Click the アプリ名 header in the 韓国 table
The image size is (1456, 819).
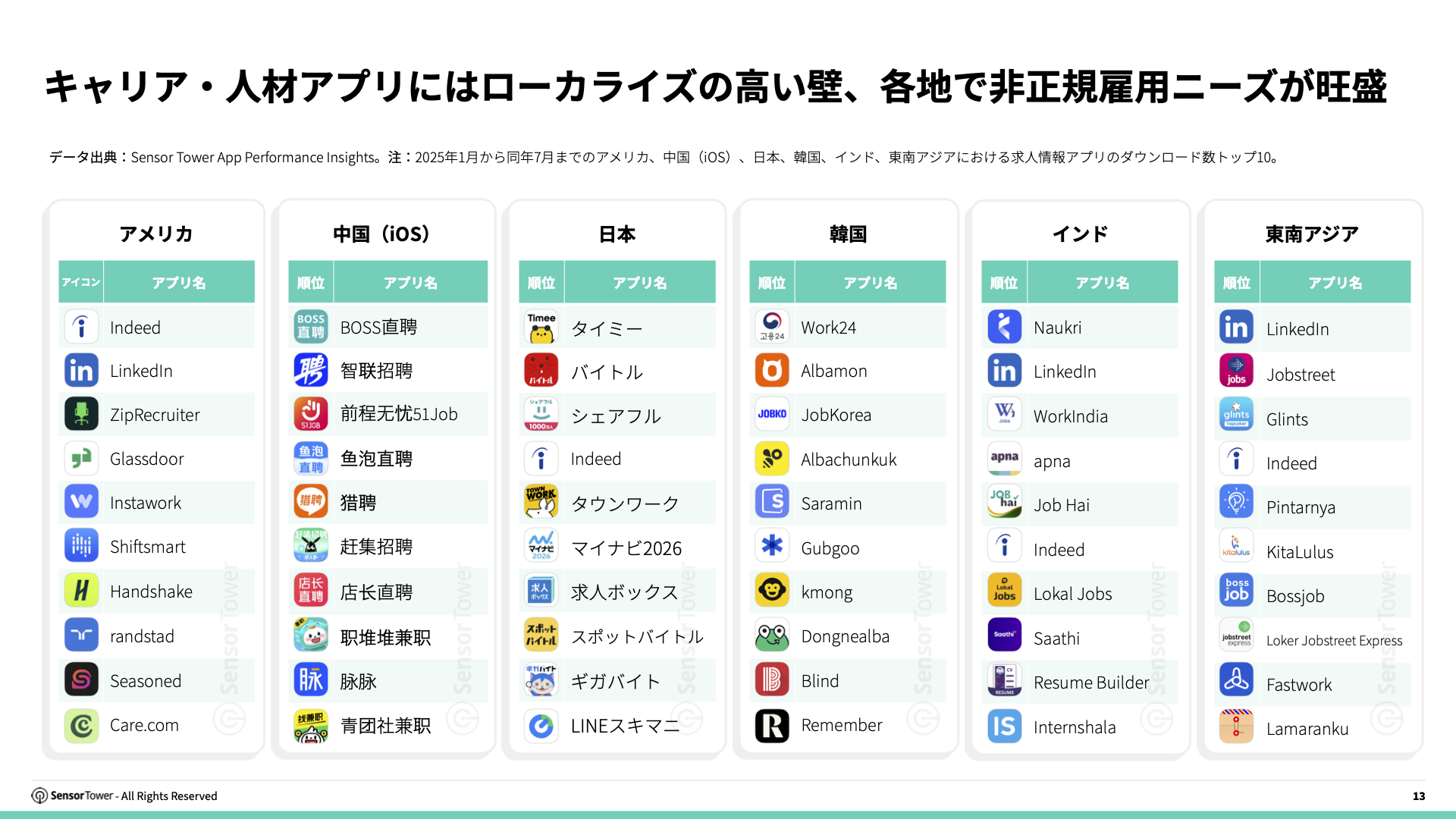click(x=870, y=283)
